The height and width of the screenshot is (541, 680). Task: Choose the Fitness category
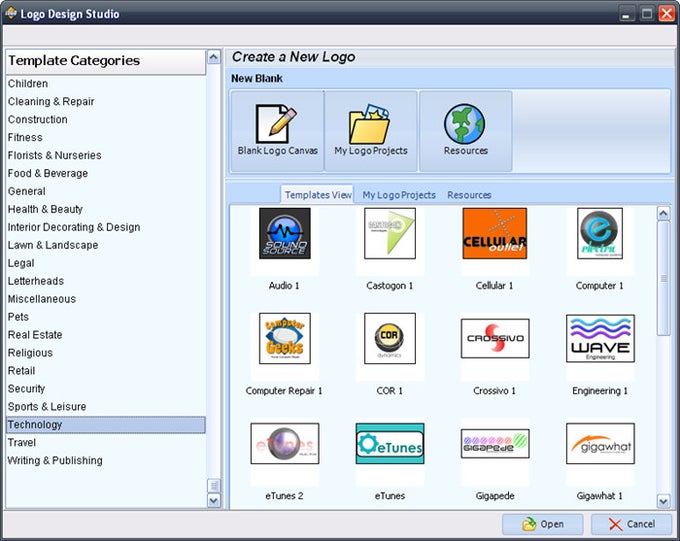point(105,138)
